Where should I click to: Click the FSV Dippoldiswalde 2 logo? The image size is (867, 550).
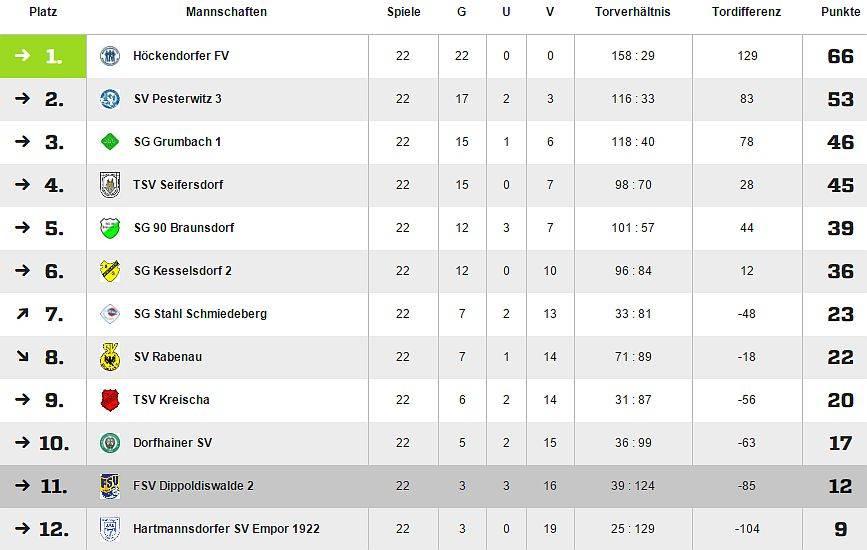[x=110, y=486]
